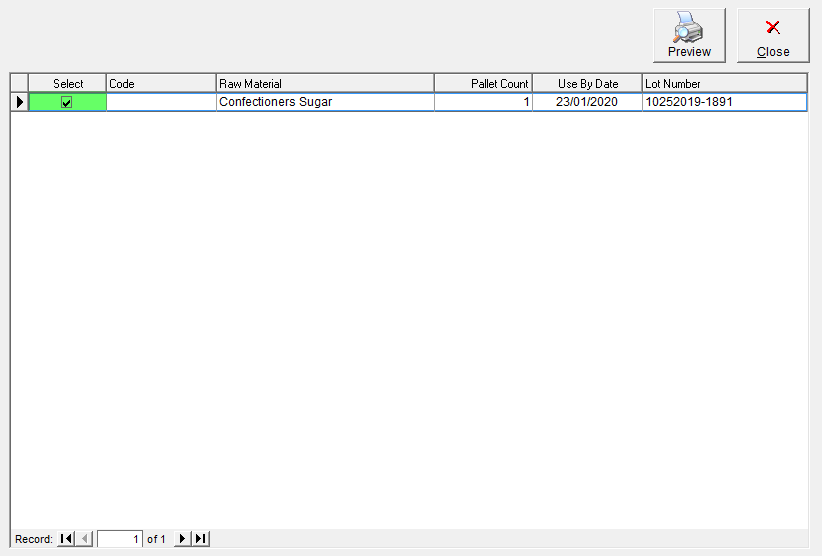This screenshot has height=556, width=822.
Task: Go to first record navigation arrow
Action: pyautogui.click(x=66, y=539)
